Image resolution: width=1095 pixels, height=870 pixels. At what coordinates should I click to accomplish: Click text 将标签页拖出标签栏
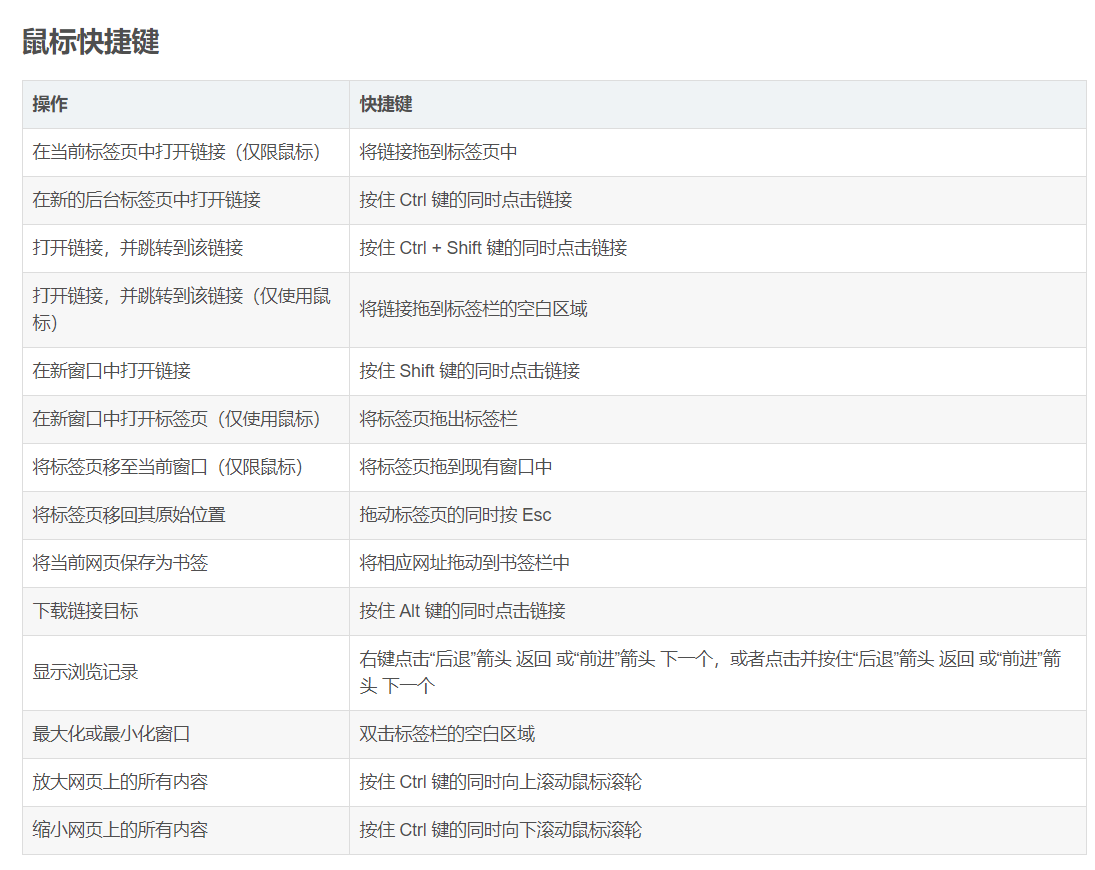pos(439,420)
